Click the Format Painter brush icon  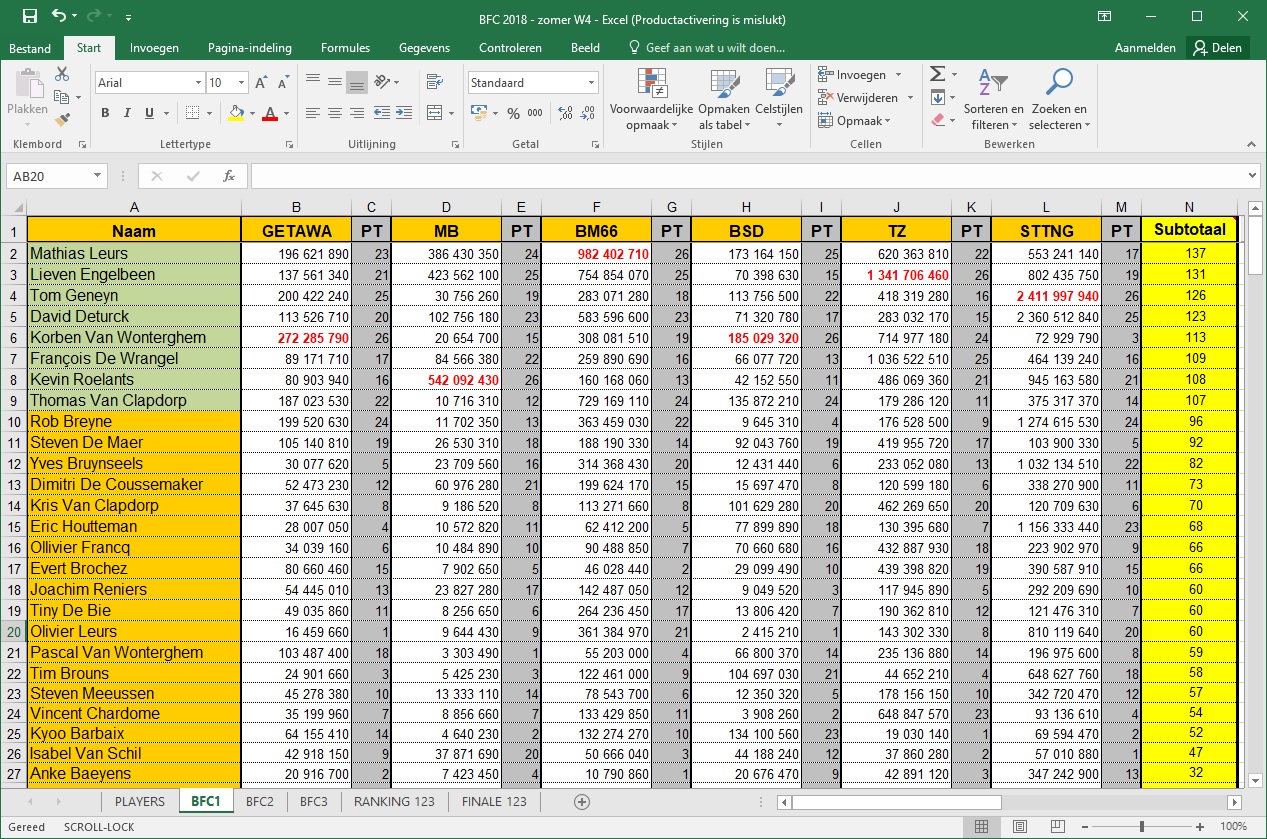tap(62, 119)
